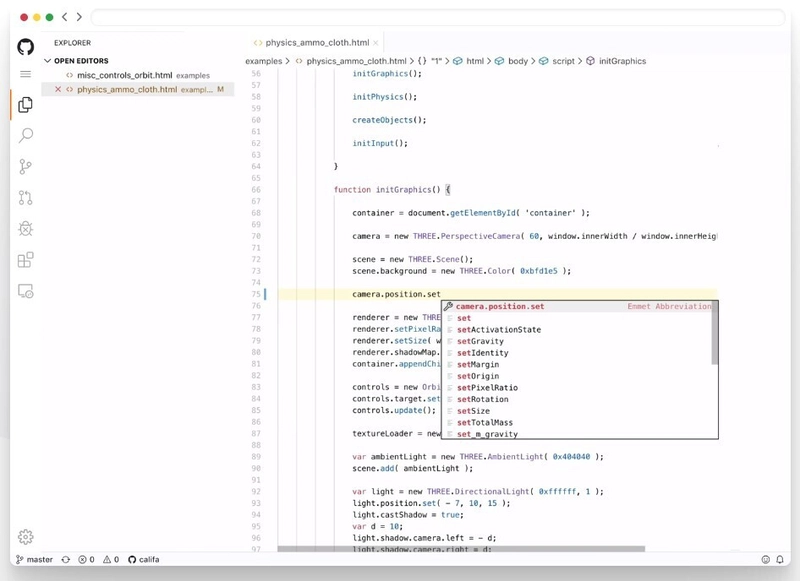The width and height of the screenshot is (800, 581).
Task: Open the Pull Requests view icon
Action: [x=26, y=198]
